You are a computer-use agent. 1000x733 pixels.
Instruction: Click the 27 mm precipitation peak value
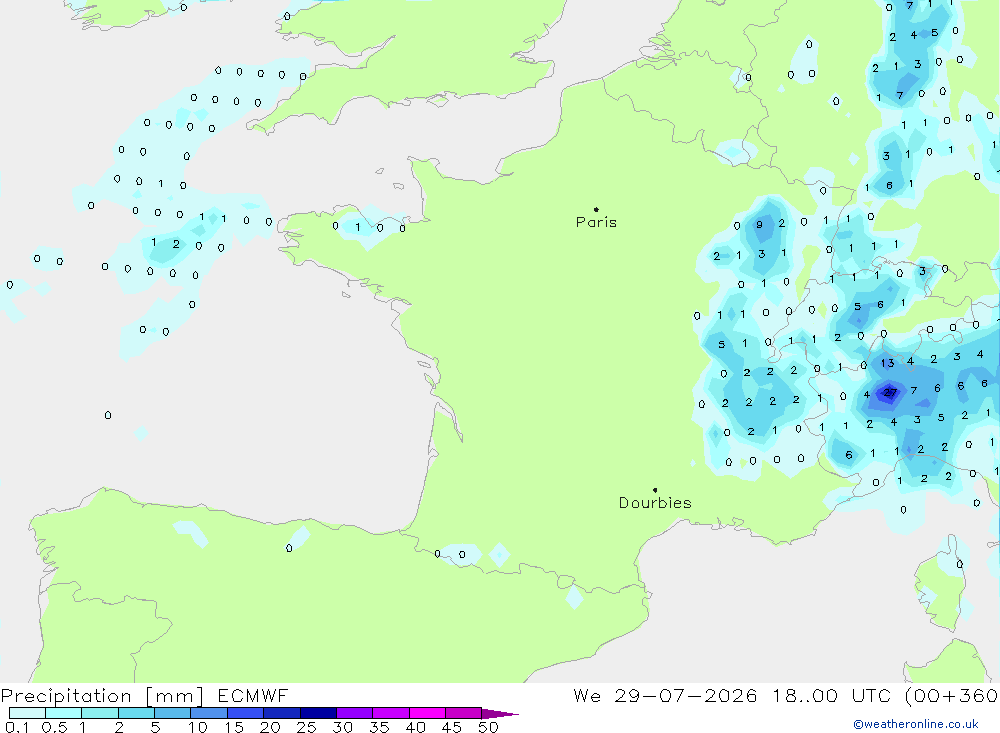[890, 392]
